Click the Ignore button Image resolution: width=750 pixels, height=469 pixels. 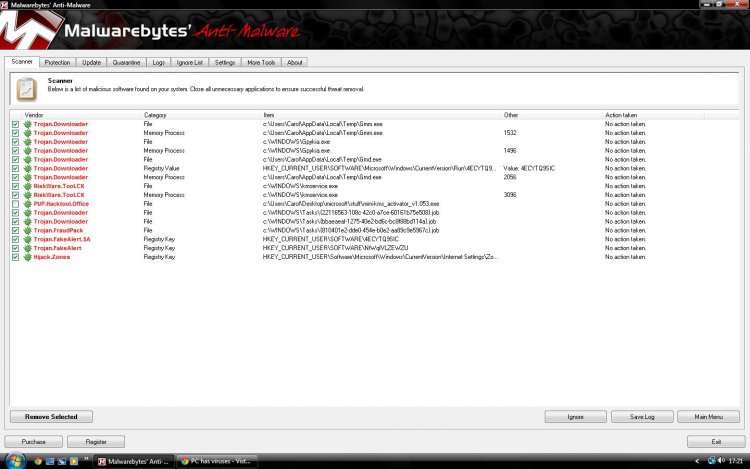pos(575,417)
